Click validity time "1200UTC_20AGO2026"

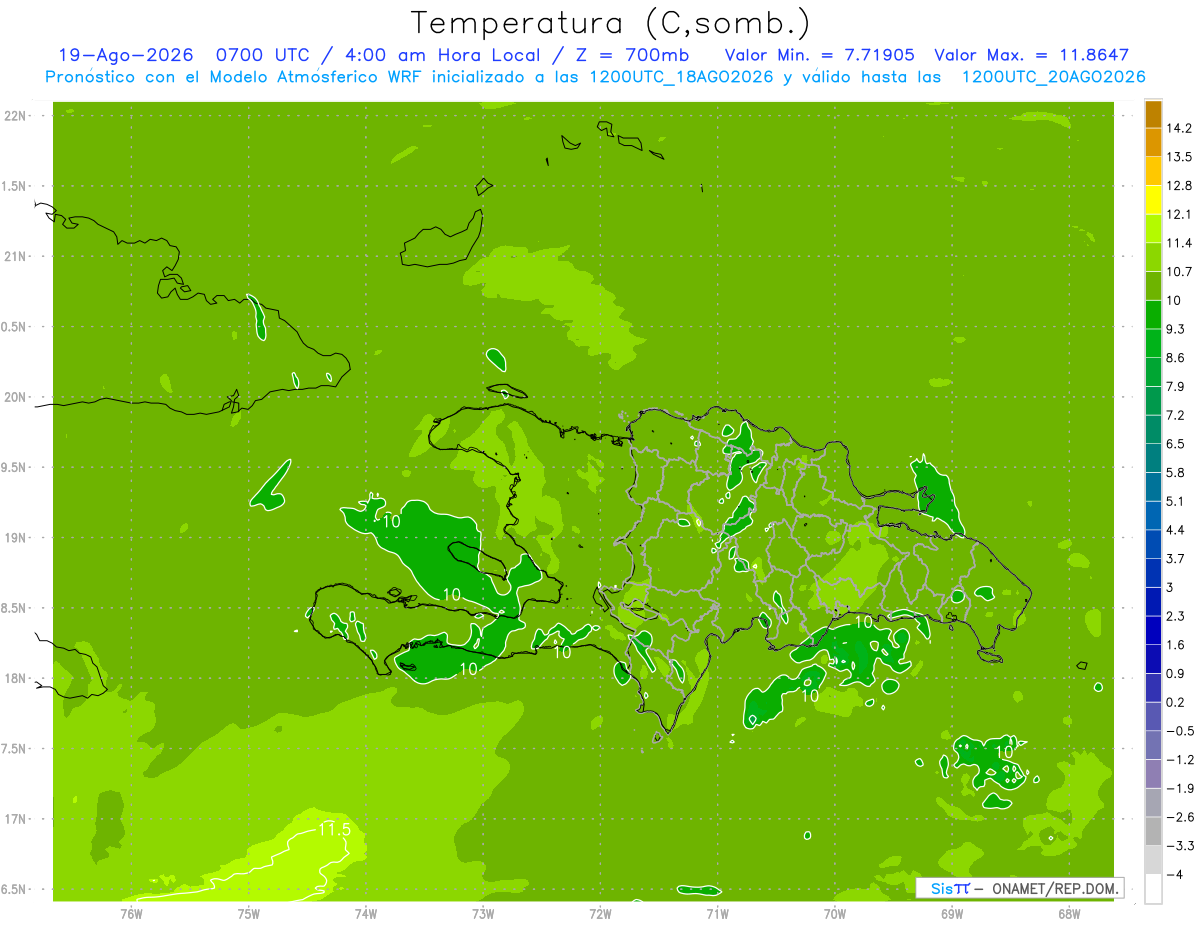(x=1053, y=77)
